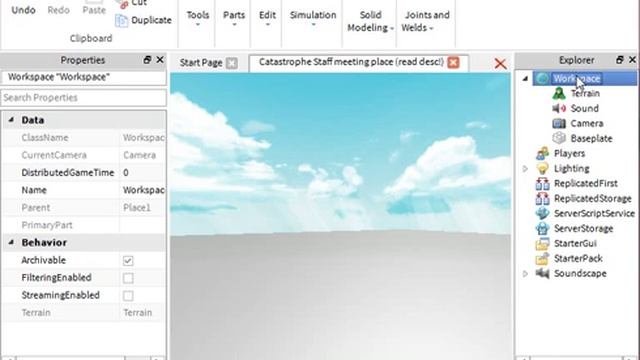Undock the Explorer panel
Image resolution: width=640 pixels, height=360 pixels.
point(620,60)
